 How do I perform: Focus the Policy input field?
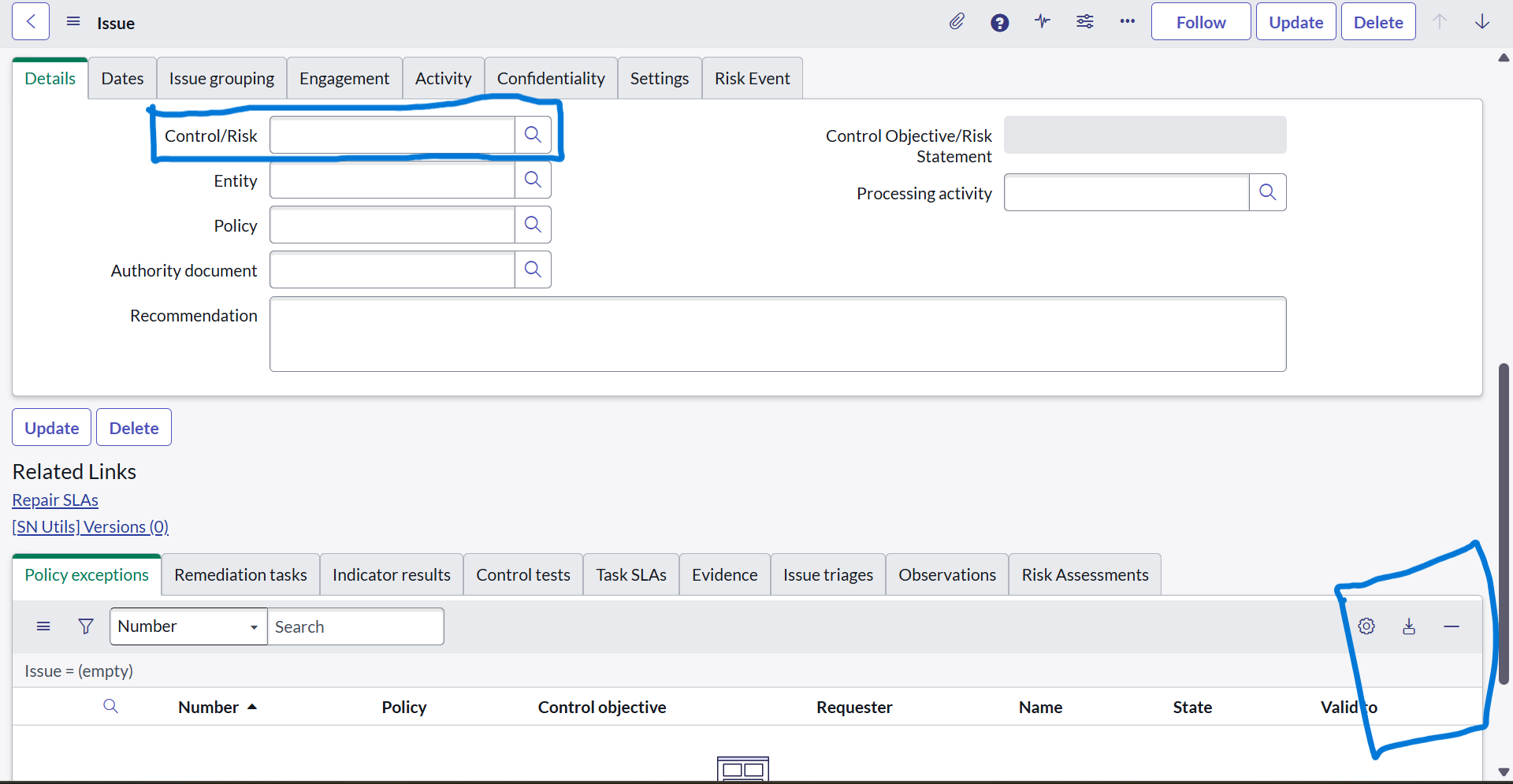click(x=392, y=225)
